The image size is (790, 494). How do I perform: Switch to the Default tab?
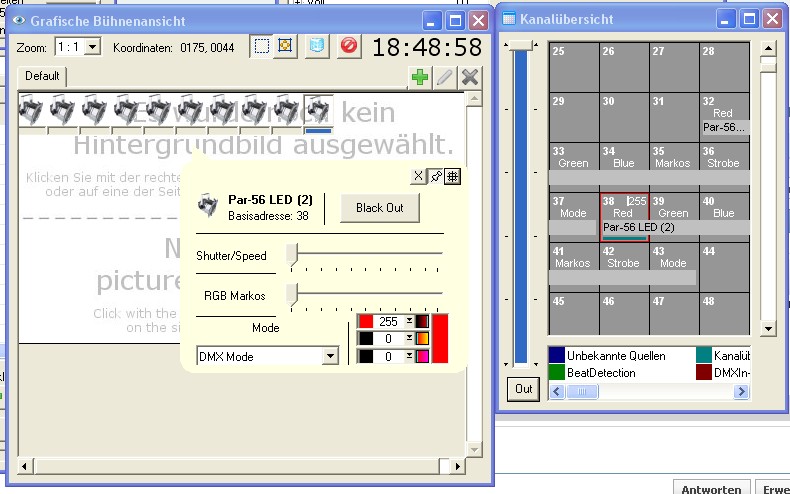(x=42, y=76)
